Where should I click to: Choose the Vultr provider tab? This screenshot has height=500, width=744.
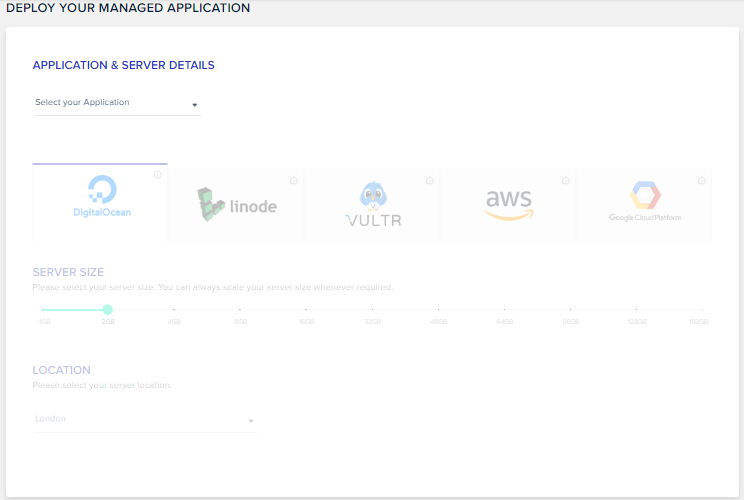point(372,206)
